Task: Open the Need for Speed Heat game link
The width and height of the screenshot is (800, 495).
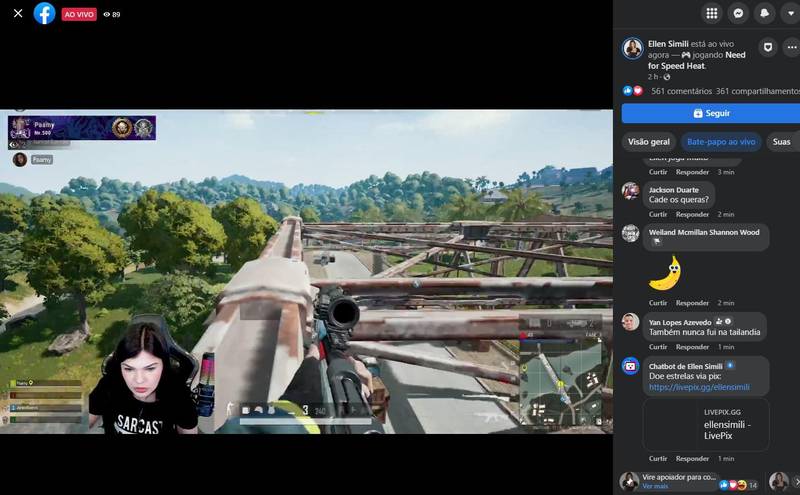Action: 696,60
